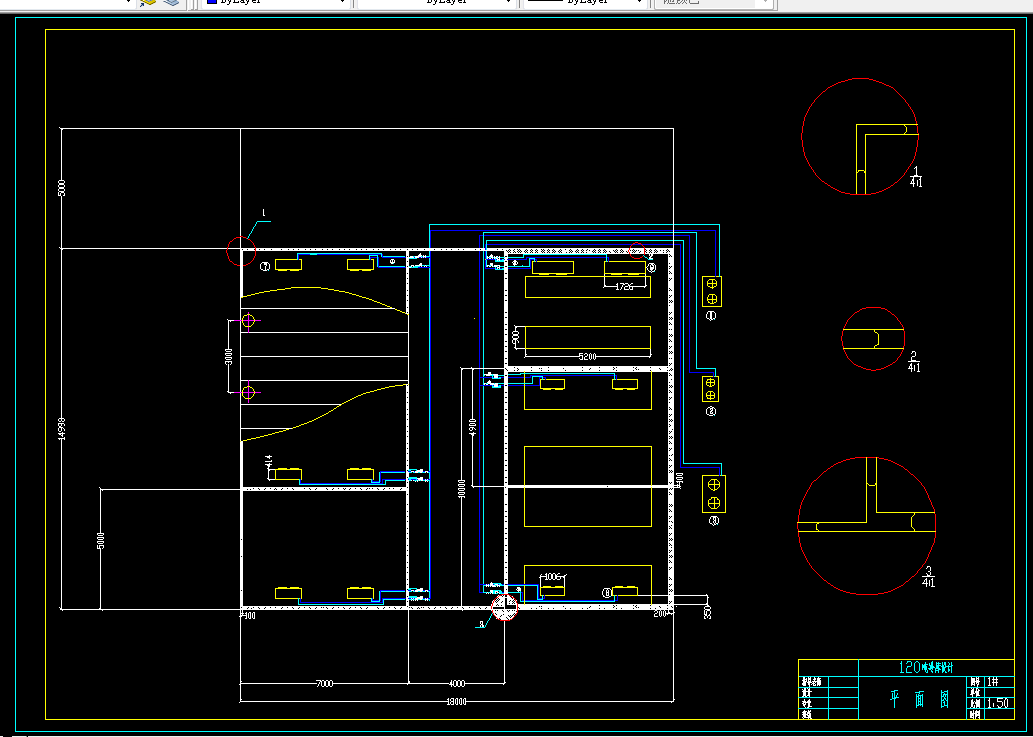Select the 7000 horizontal dimension text
The height and width of the screenshot is (737, 1033).
point(324,684)
